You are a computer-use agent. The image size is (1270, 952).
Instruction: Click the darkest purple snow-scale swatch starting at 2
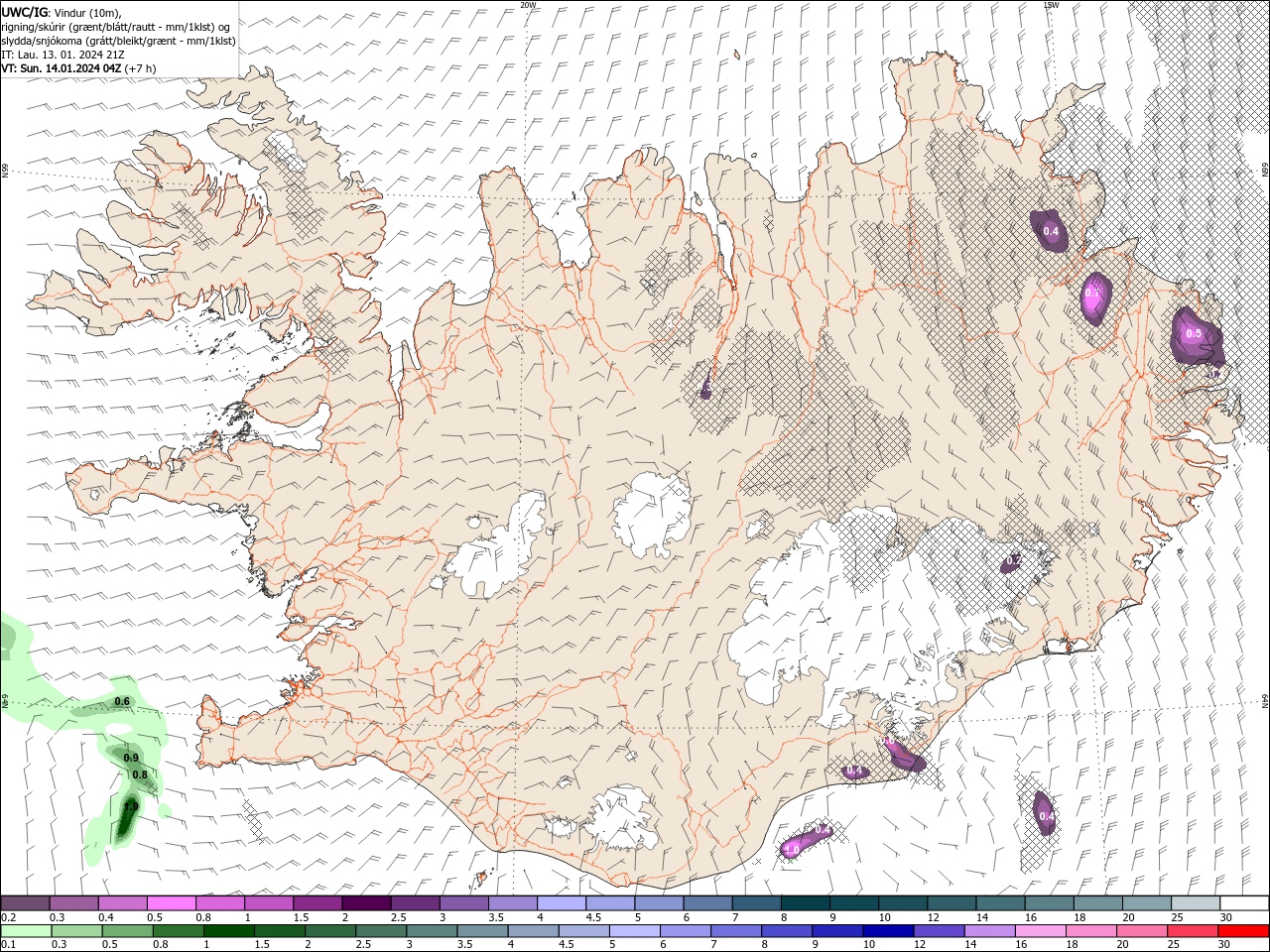(366, 903)
